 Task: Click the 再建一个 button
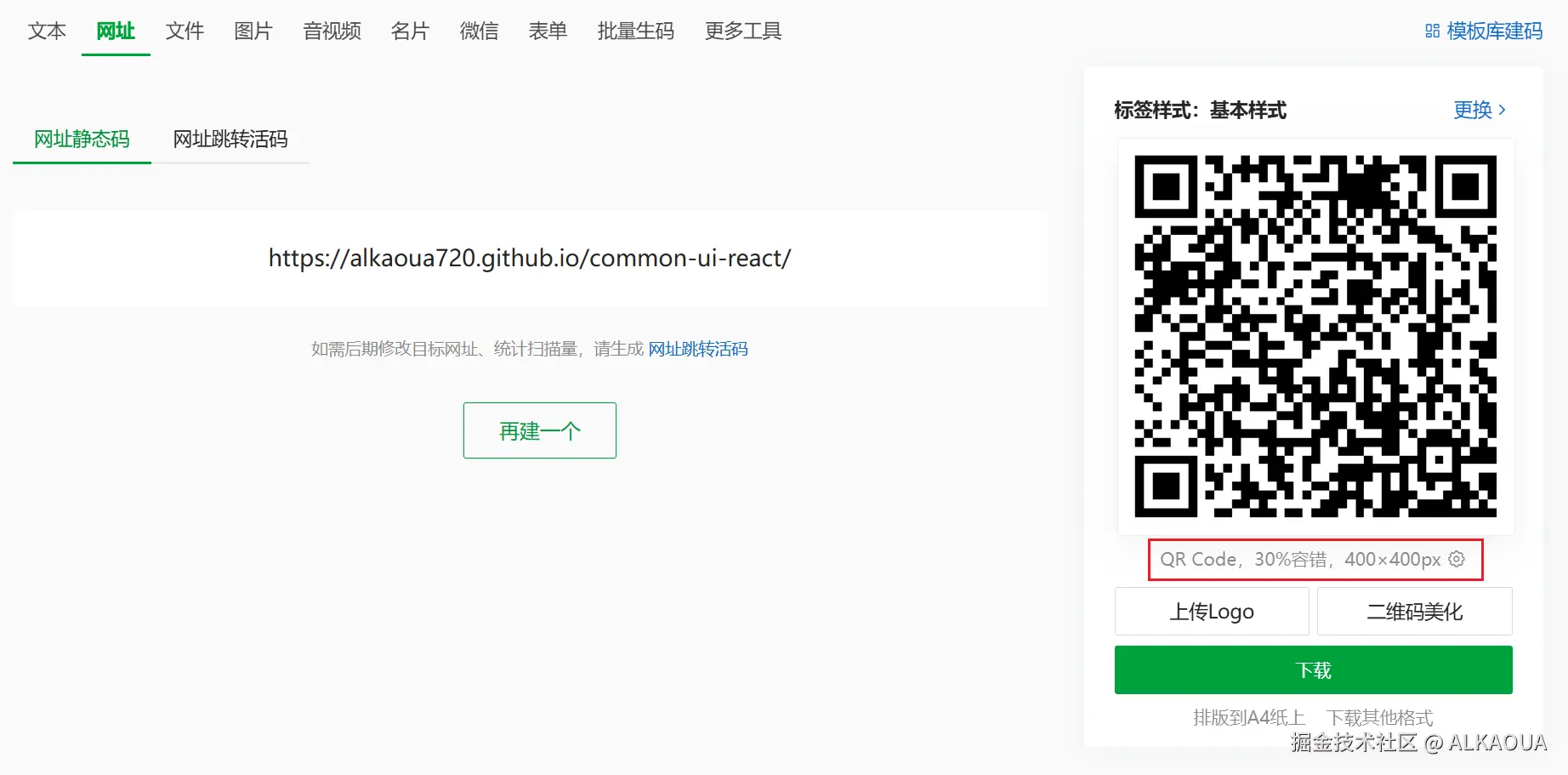point(540,430)
